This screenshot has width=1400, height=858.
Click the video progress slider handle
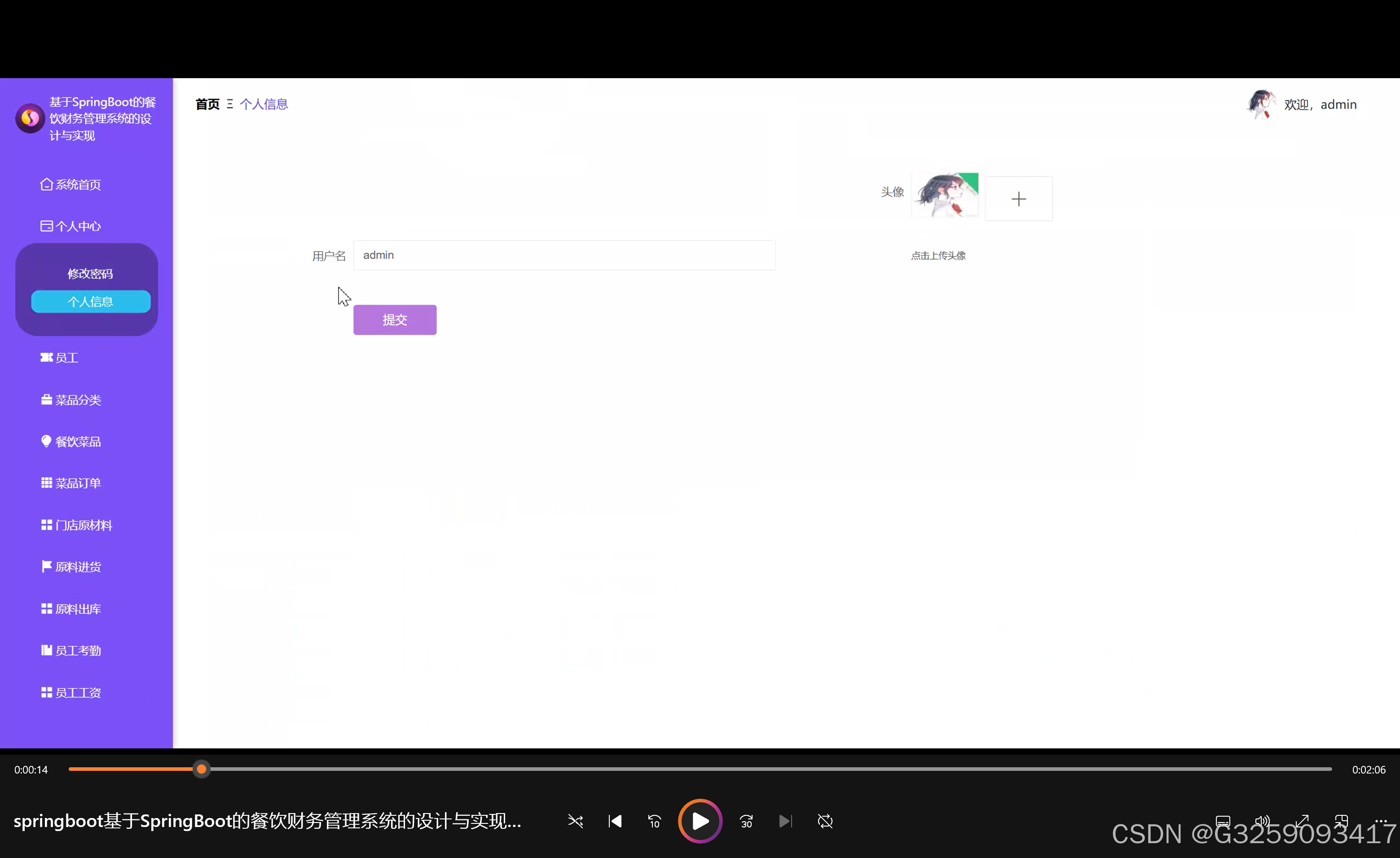(x=201, y=770)
